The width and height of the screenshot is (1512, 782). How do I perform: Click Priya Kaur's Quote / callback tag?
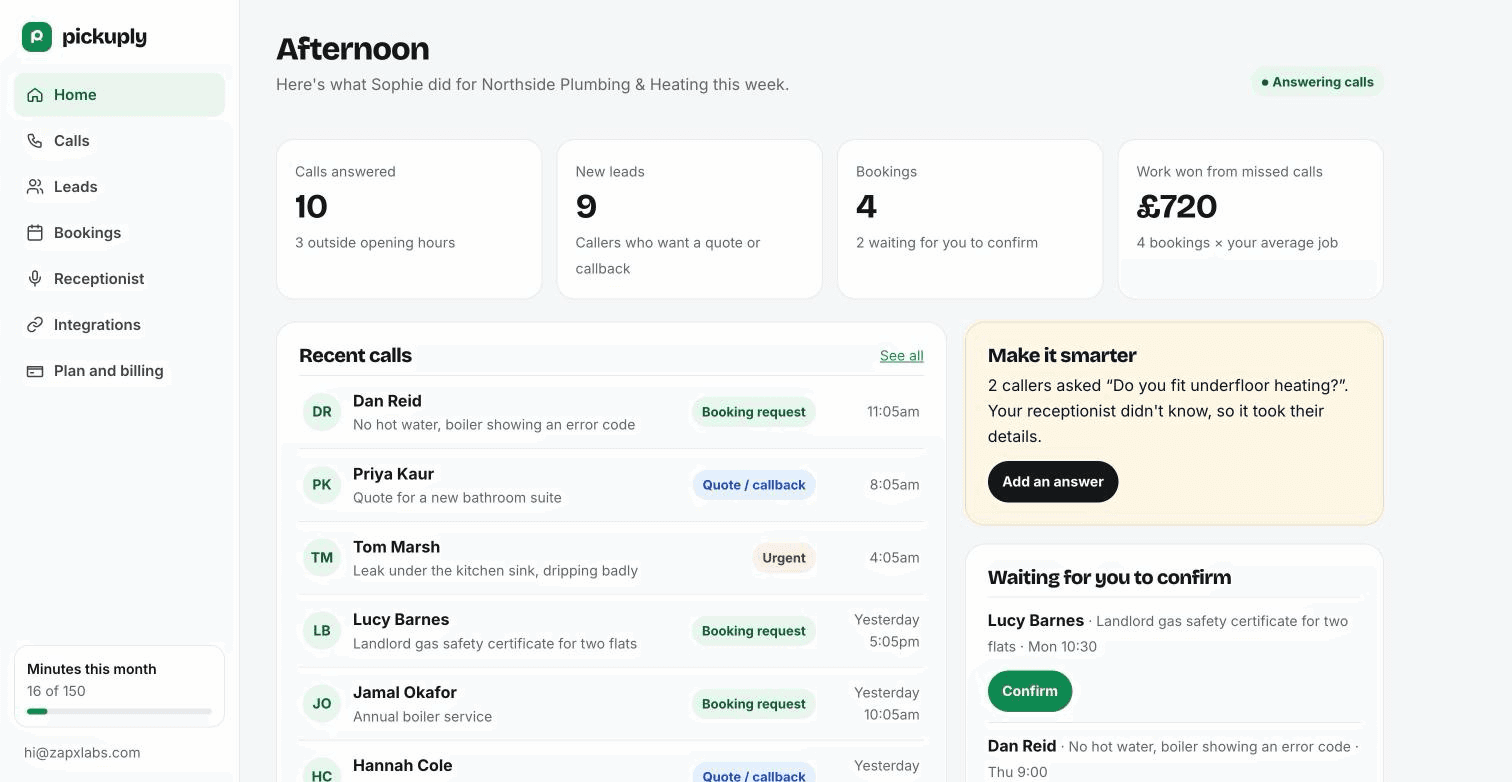point(754,485)
